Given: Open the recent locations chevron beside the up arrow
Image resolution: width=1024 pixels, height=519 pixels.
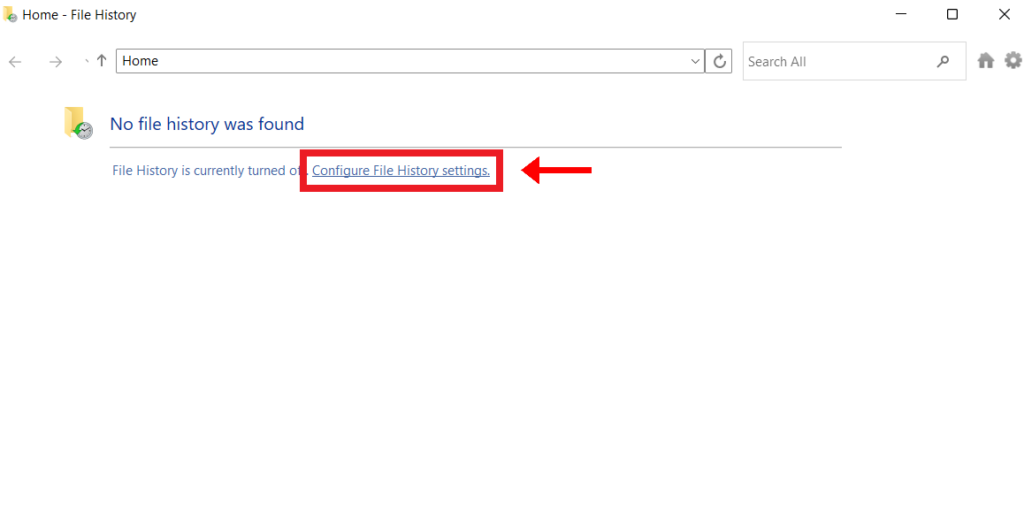Looking at the screenshot, I should [85, 61].
